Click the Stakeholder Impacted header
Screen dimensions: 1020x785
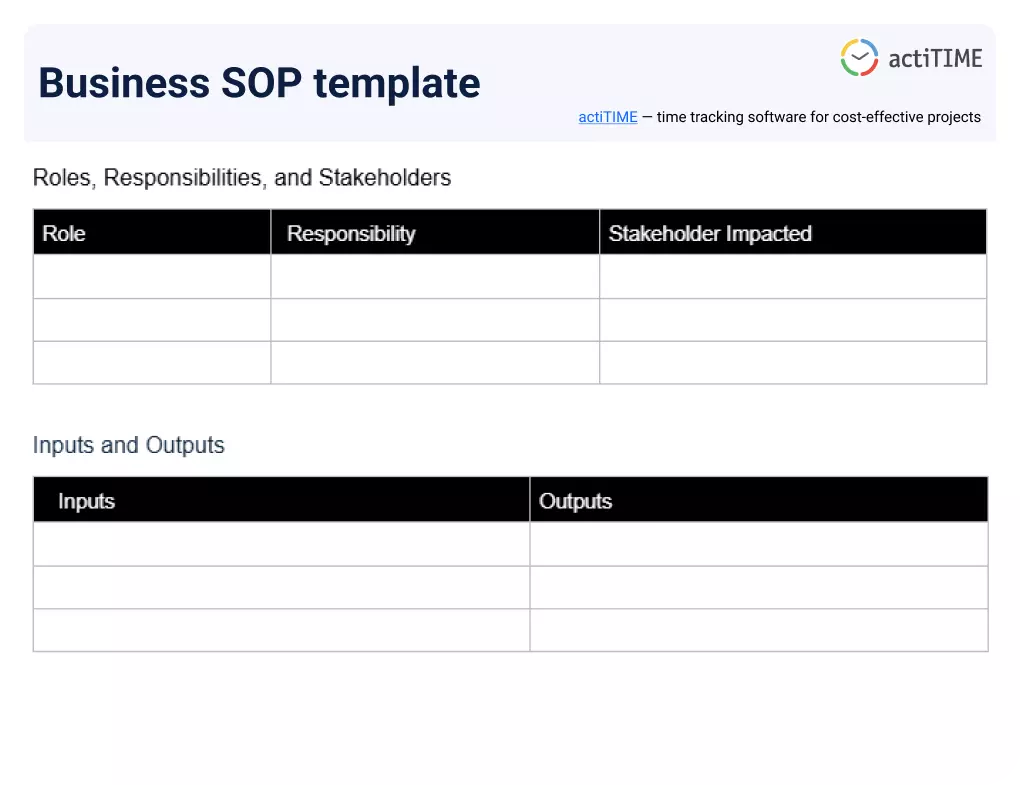[710, 233]
